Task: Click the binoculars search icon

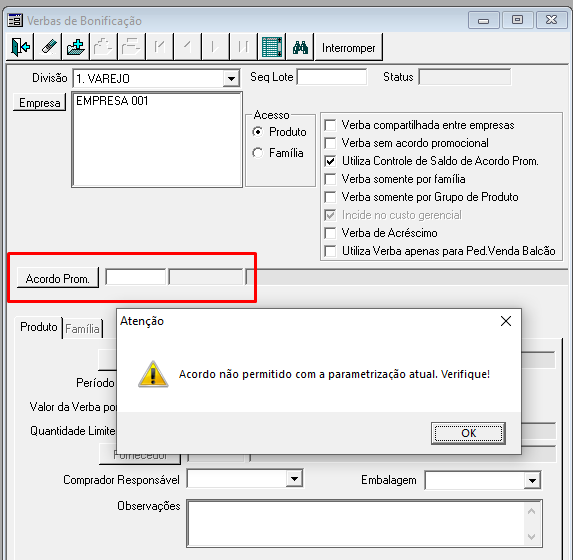Action: [300, 47]
